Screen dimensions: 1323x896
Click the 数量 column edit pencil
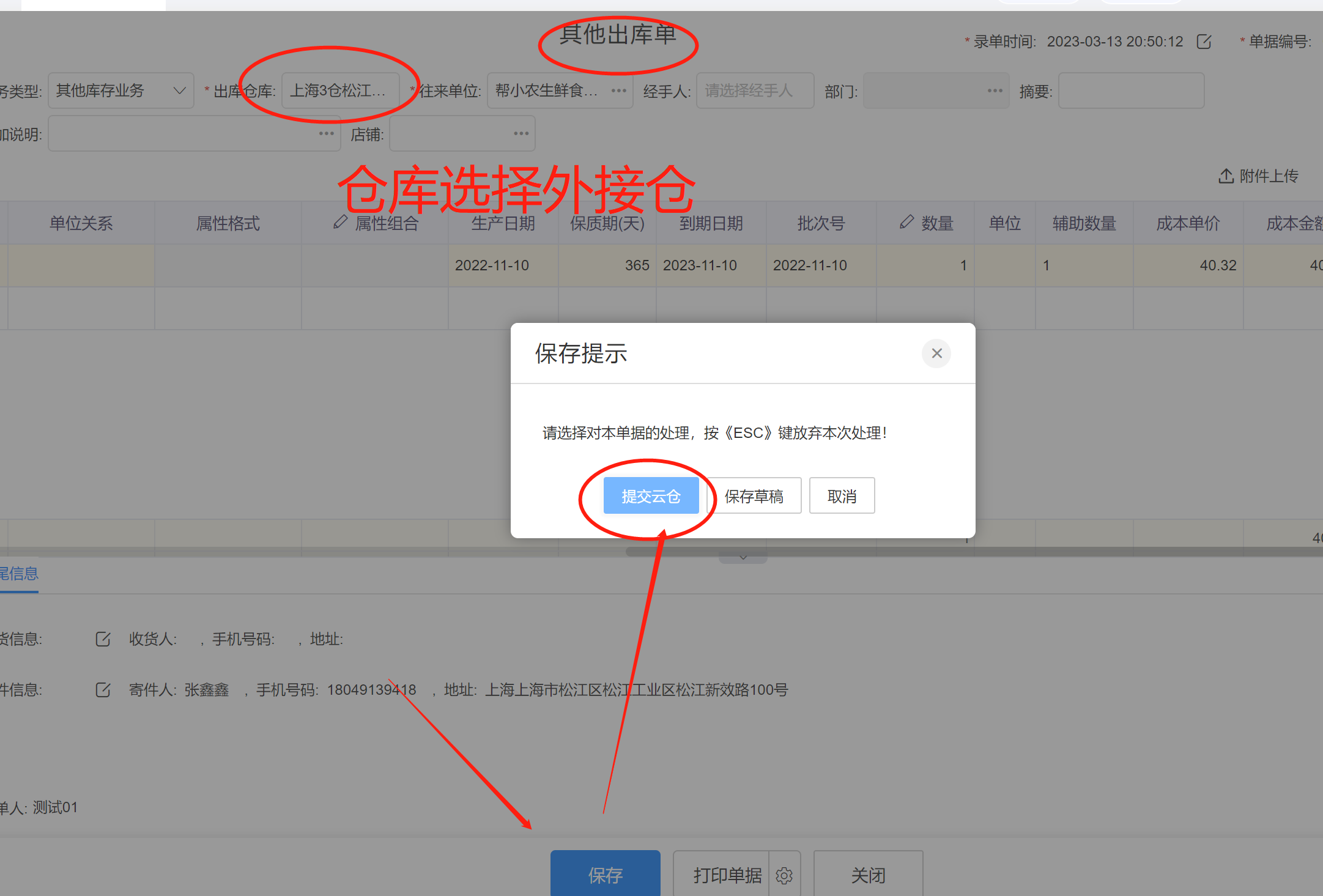coord(906,223)
